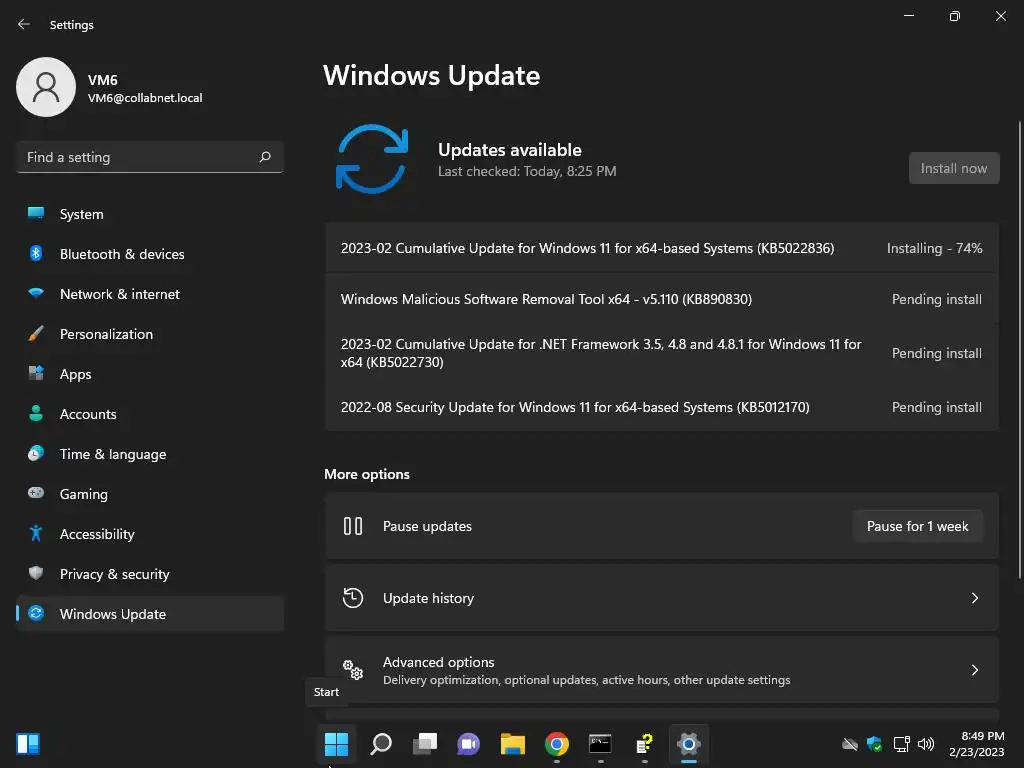The height and width of the screenshot is (768, 1024).
Task: Click the VM6@collabnet.local account name
Action: [145, 98]
